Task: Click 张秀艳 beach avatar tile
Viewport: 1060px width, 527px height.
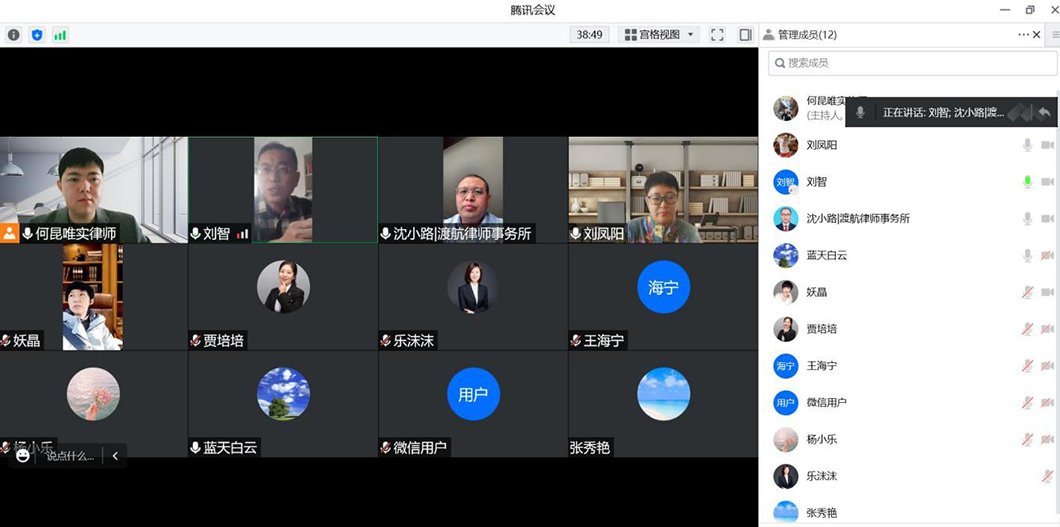Action: coord(662,404)
